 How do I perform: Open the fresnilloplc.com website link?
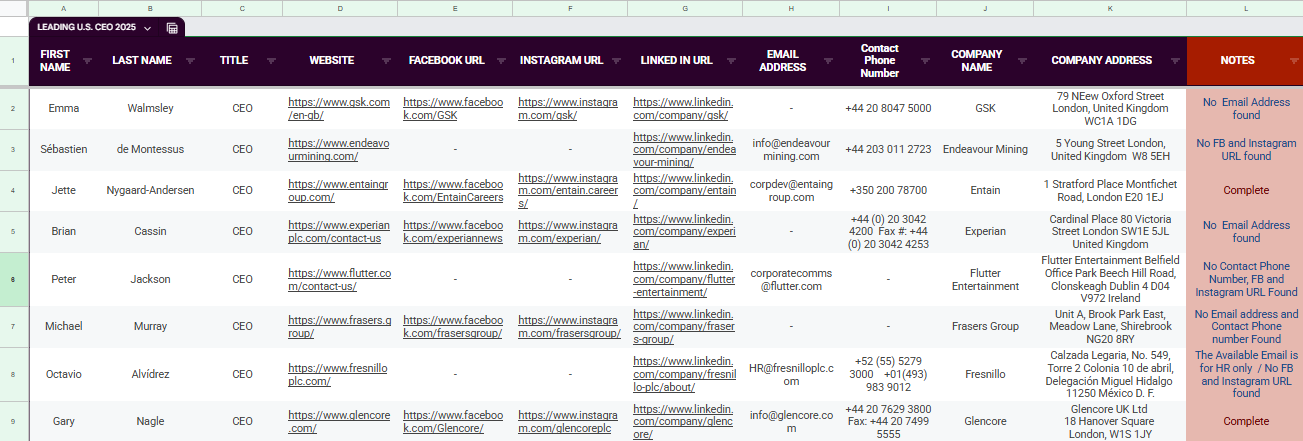[x=338, y=374]
